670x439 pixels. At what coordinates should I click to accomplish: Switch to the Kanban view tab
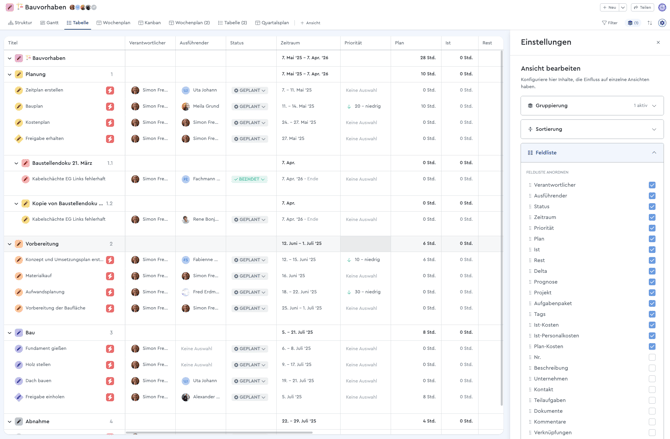point(150,23)
